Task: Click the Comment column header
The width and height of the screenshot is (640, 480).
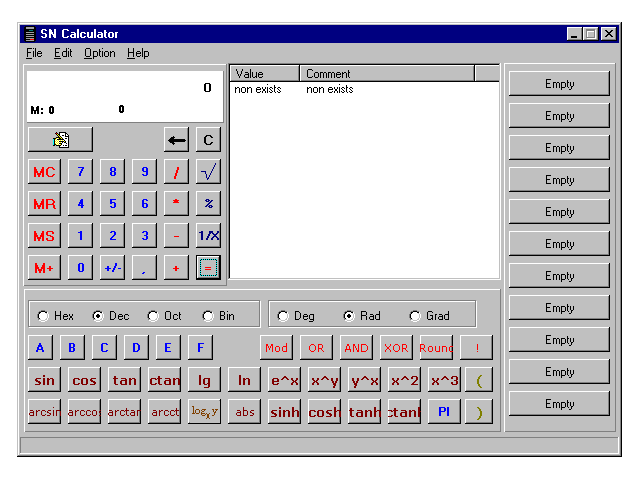Action: (386, 74)
